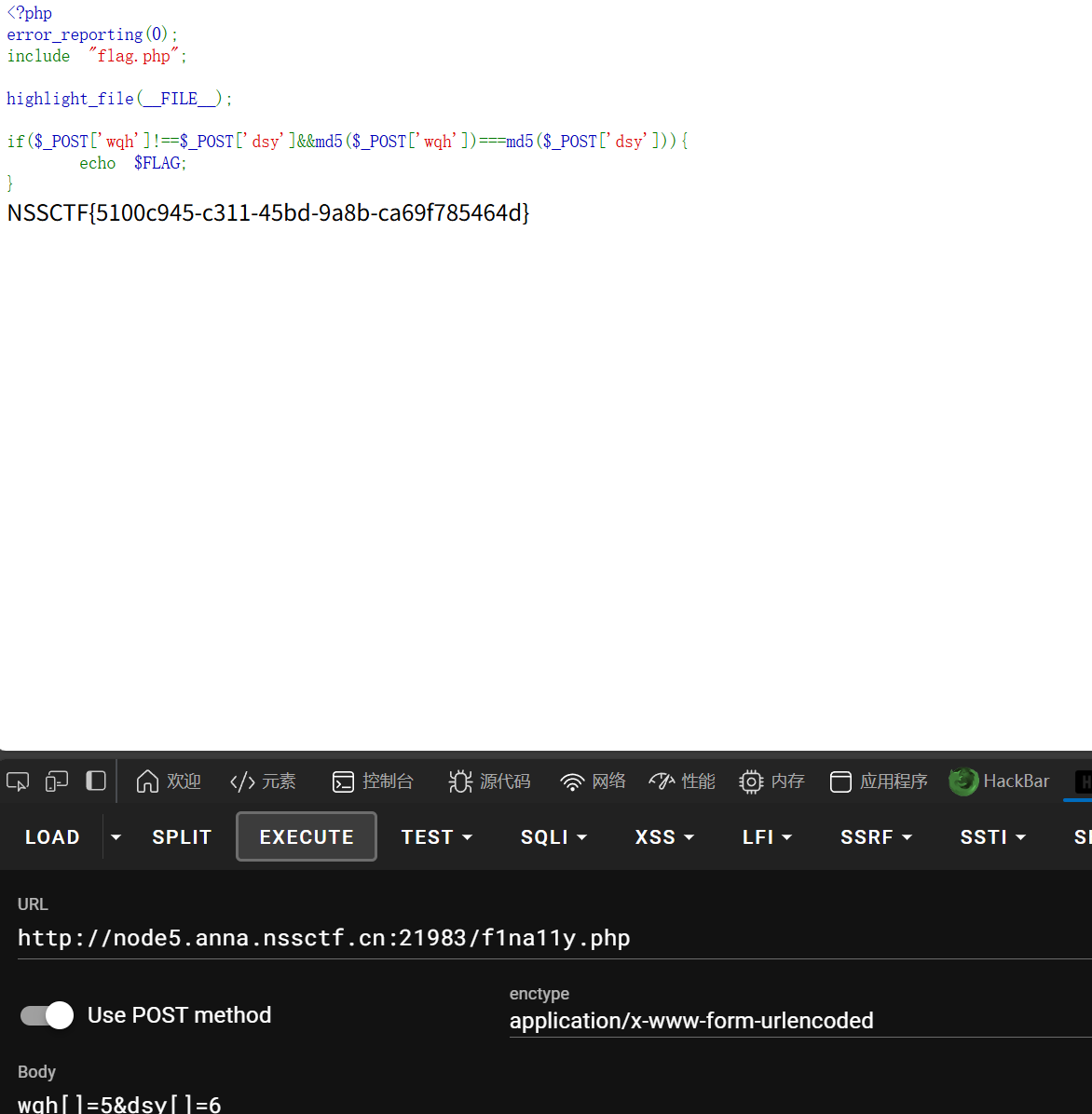Toggle the Use POST method switch

click(x=48, y=1015)
